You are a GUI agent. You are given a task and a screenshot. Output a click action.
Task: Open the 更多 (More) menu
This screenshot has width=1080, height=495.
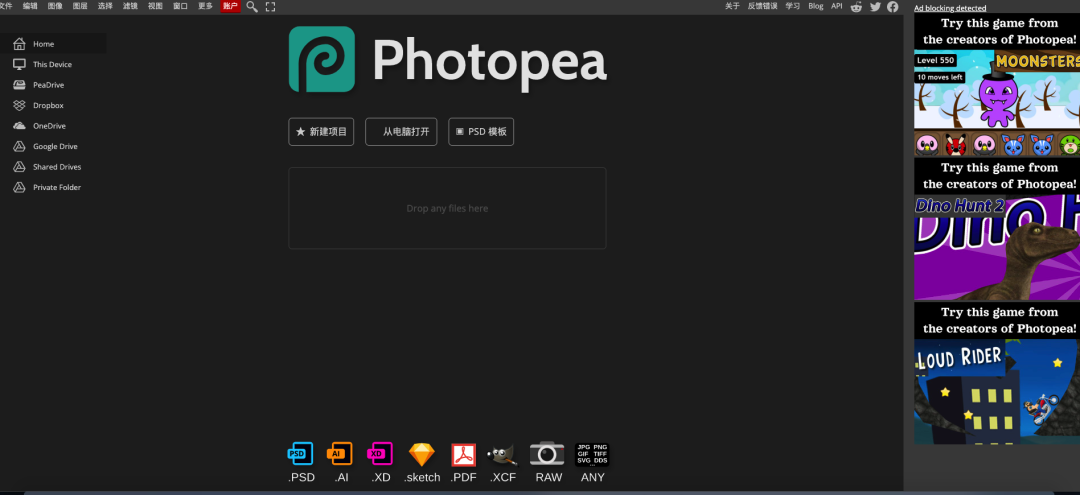[205, 6]
